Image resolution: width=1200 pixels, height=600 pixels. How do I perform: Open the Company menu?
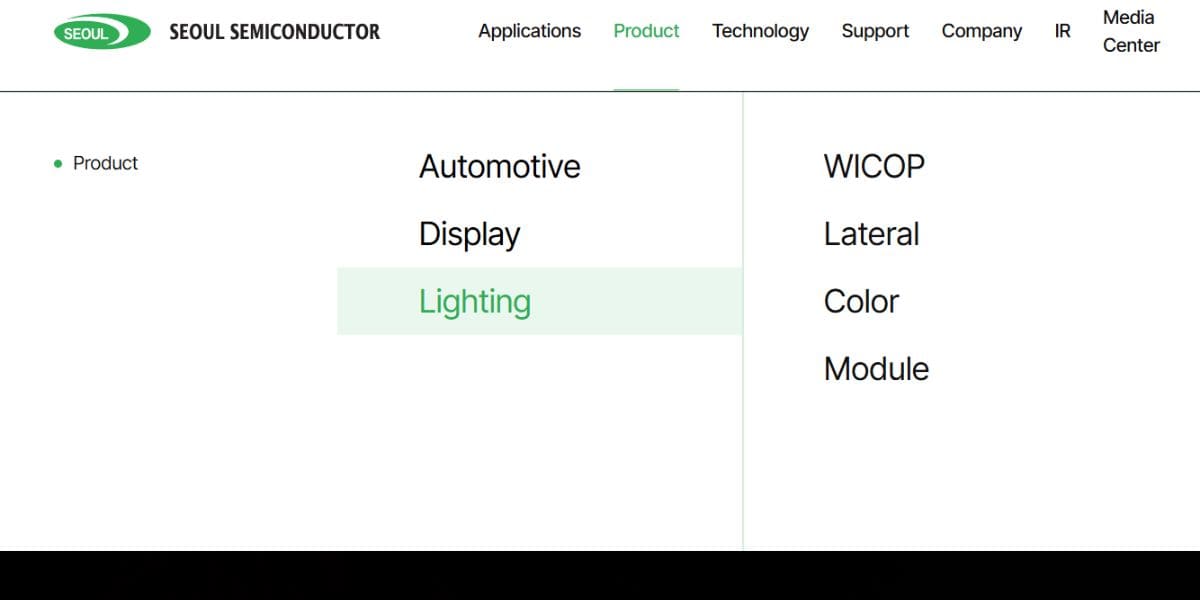point(981,31)
